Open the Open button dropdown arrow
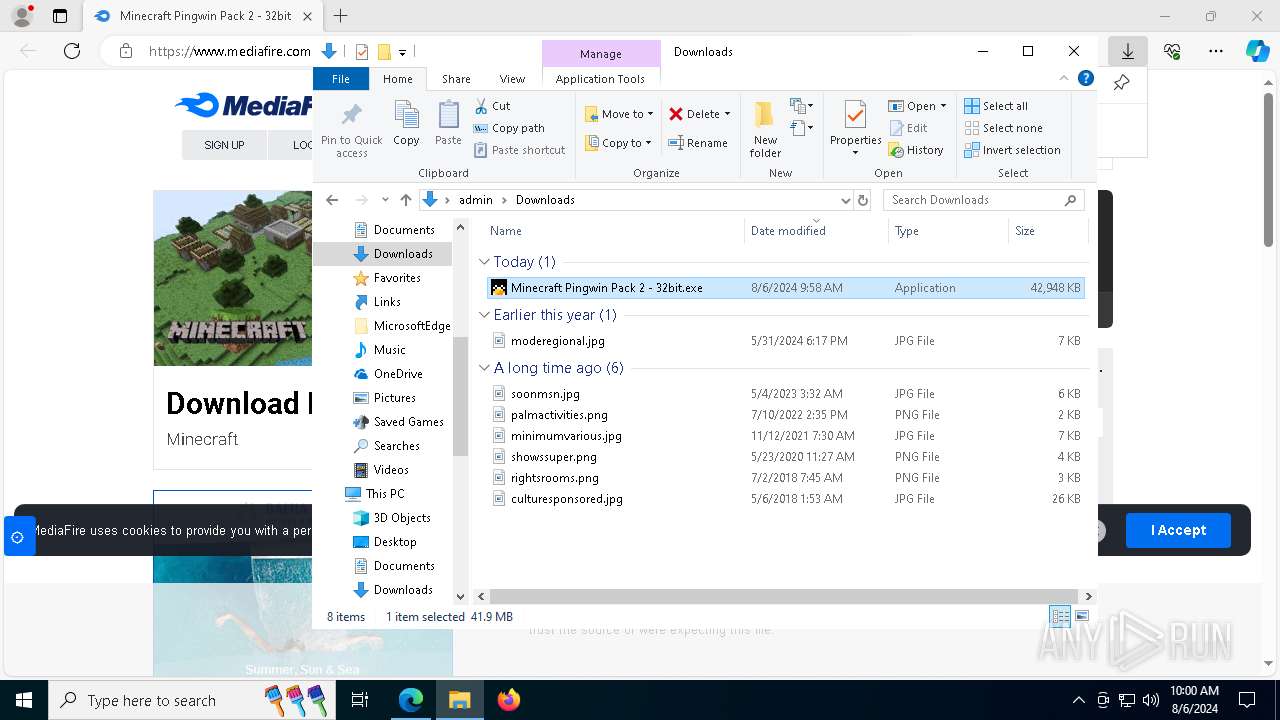The width and height of the screenshot is (1280, 720). [x=943, y=106]
